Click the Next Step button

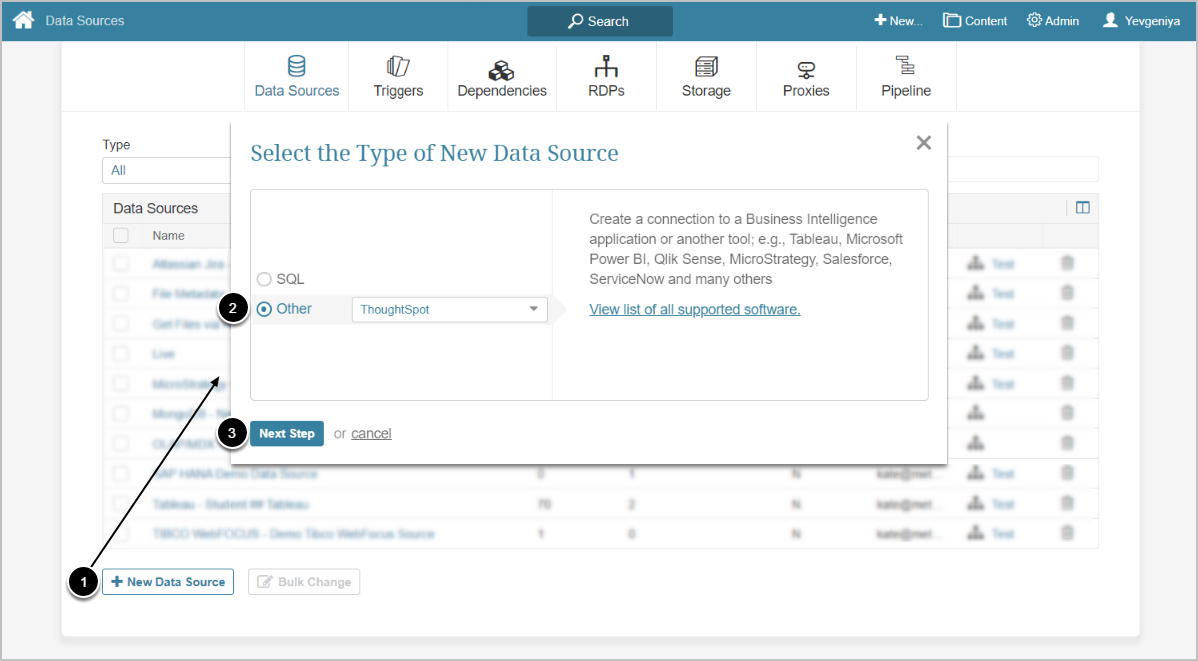[287, 433]
